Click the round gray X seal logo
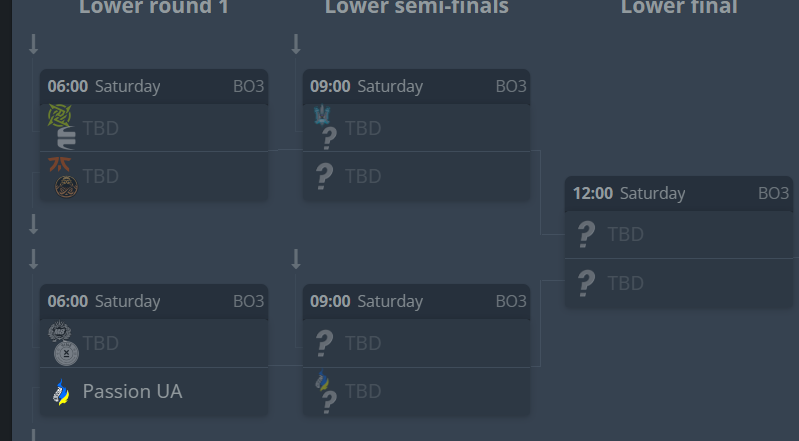Image resolution: width=799 pixels, height=441 pixels. [x=66, y=353]
